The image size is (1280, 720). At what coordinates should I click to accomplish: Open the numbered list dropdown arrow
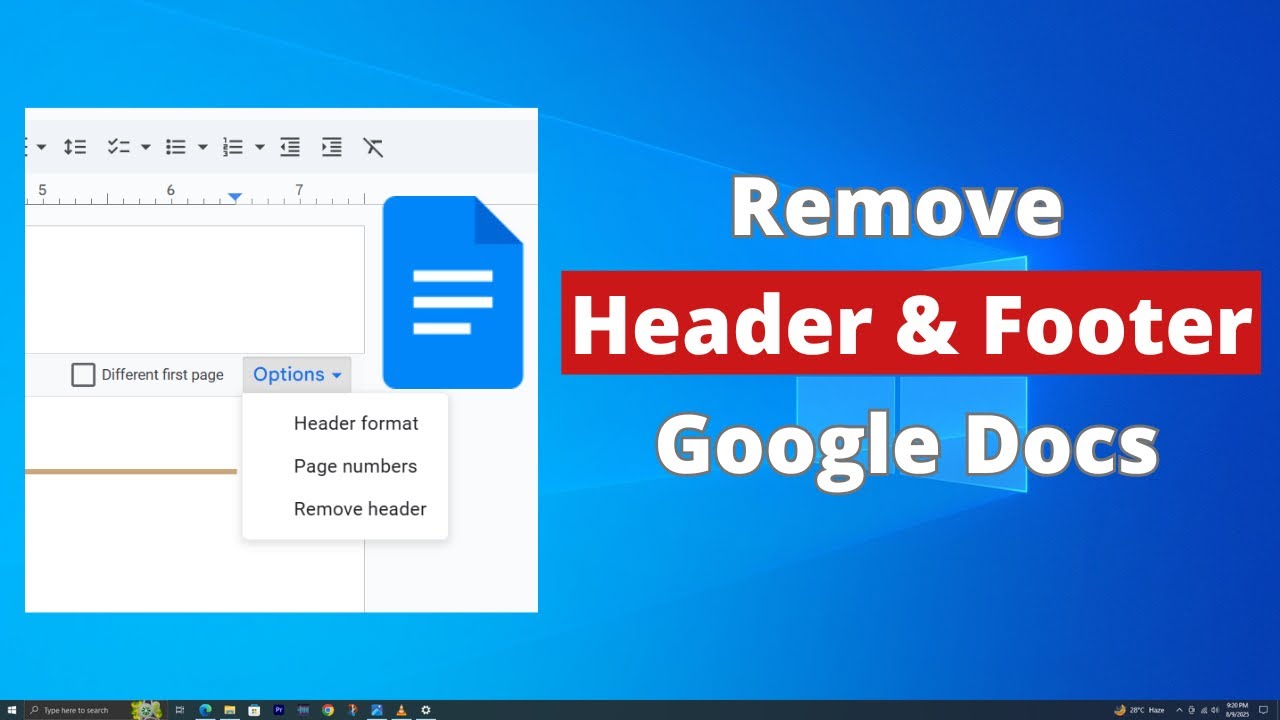coord(259,147)
